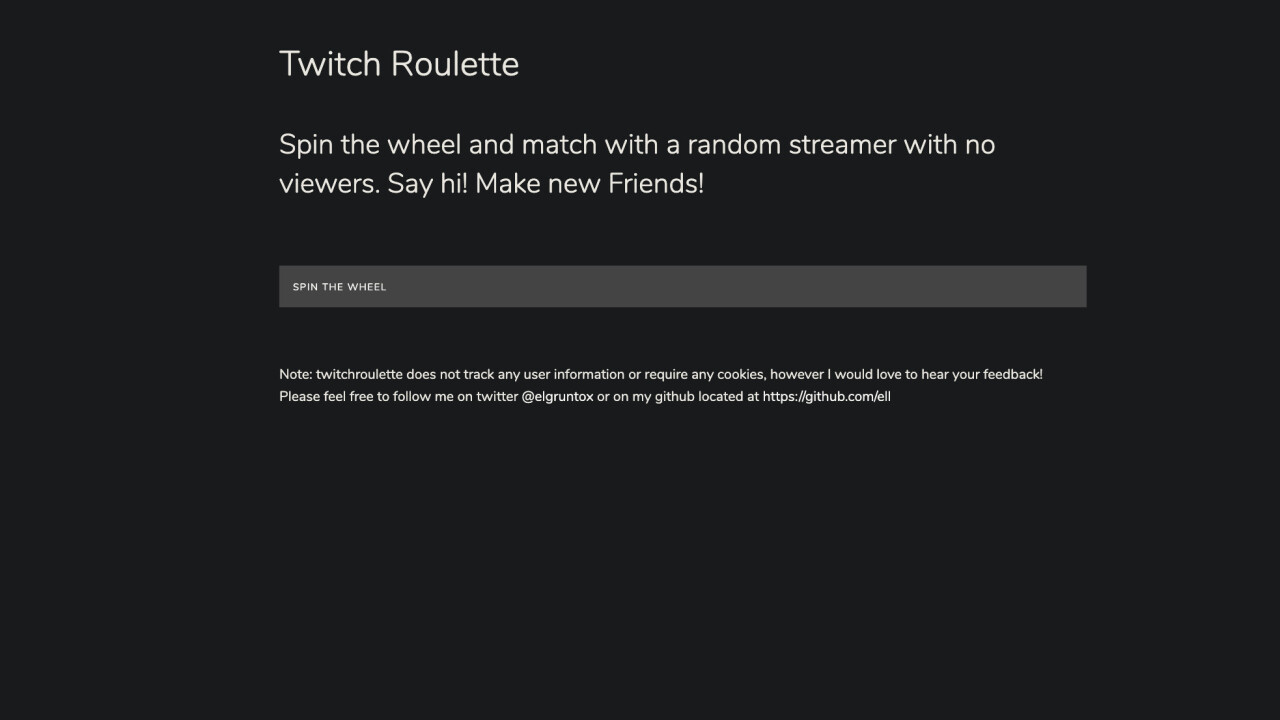The width and height of the screenshot is (1280, 720).
Task: Open the https://github.com/ell link
Action: [826, 396]
